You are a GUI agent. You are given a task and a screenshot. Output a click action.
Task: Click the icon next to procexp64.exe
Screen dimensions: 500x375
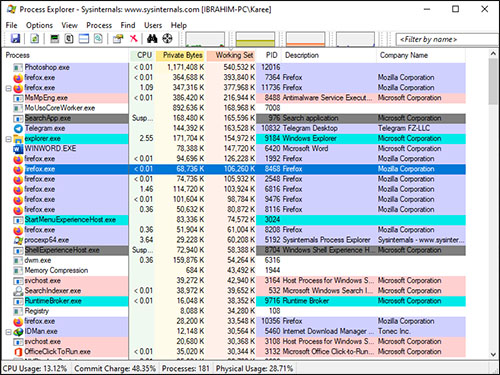tap(18, 240)
